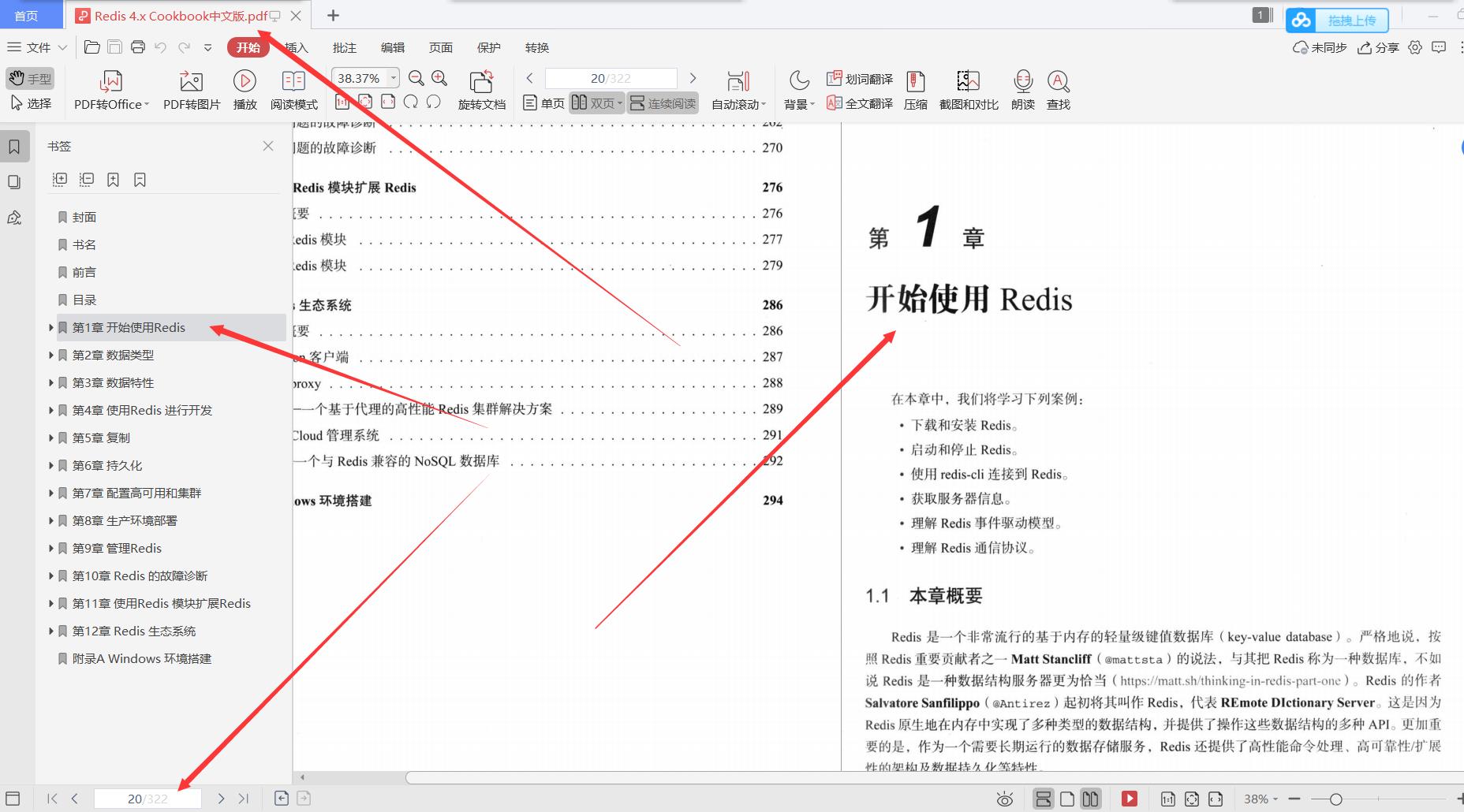1464x812 pixels.
Task: Start slideshow with the 播放 icon
Action: [x=245, y=90]
